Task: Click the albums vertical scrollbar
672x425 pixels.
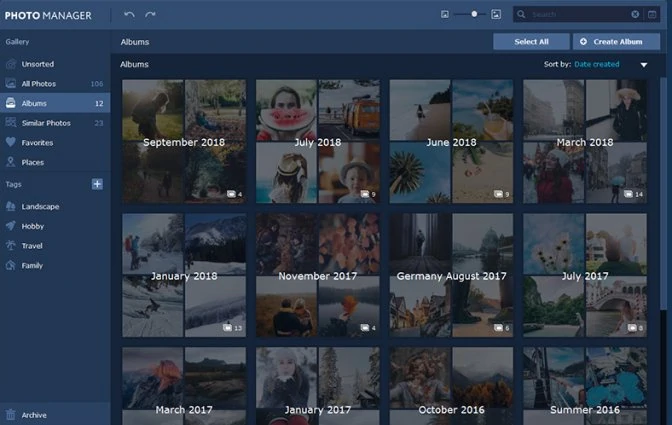Action: click(x=663, y=193)
